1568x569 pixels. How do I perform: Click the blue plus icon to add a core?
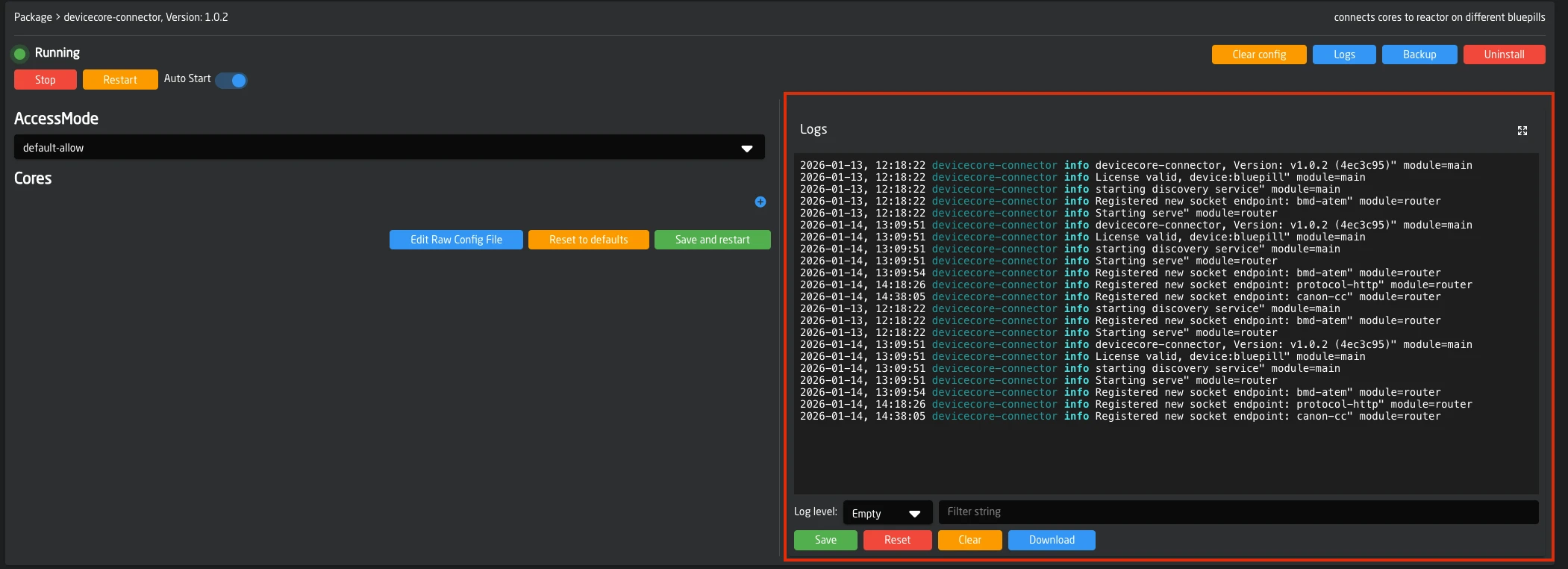pyautogui.click(x=760, y=202)
